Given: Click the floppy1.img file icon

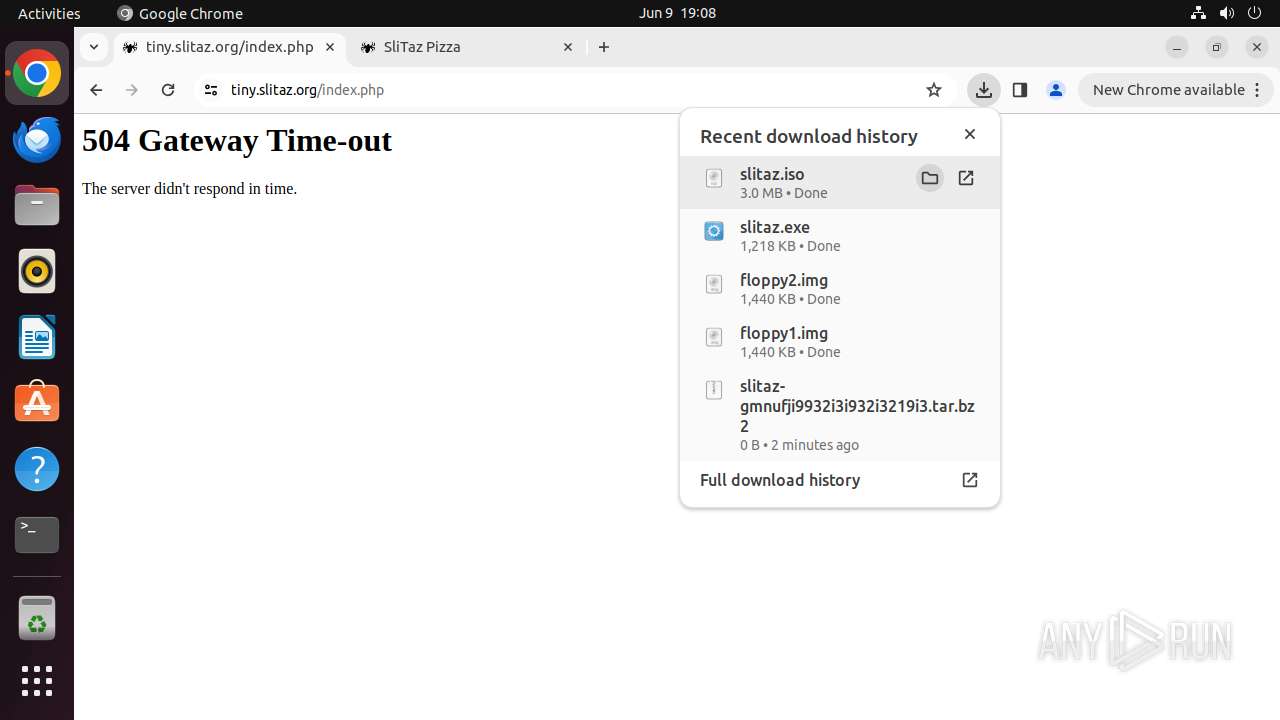Looking at the screenshot, I should (714, 337).
